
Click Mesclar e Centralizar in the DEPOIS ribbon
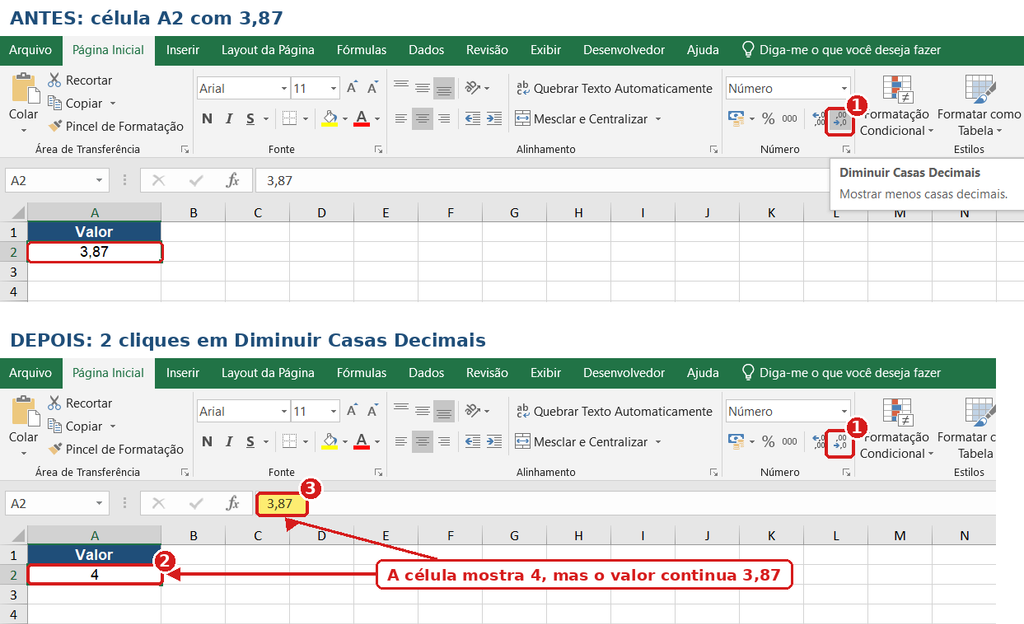pos(582,443)
